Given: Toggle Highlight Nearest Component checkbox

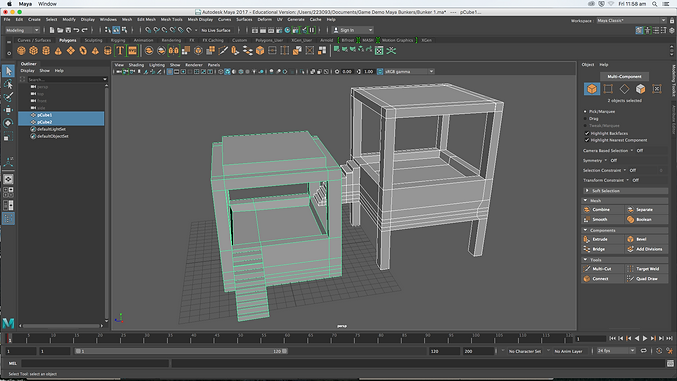Looking at the screenshot, I should point(587,140).
